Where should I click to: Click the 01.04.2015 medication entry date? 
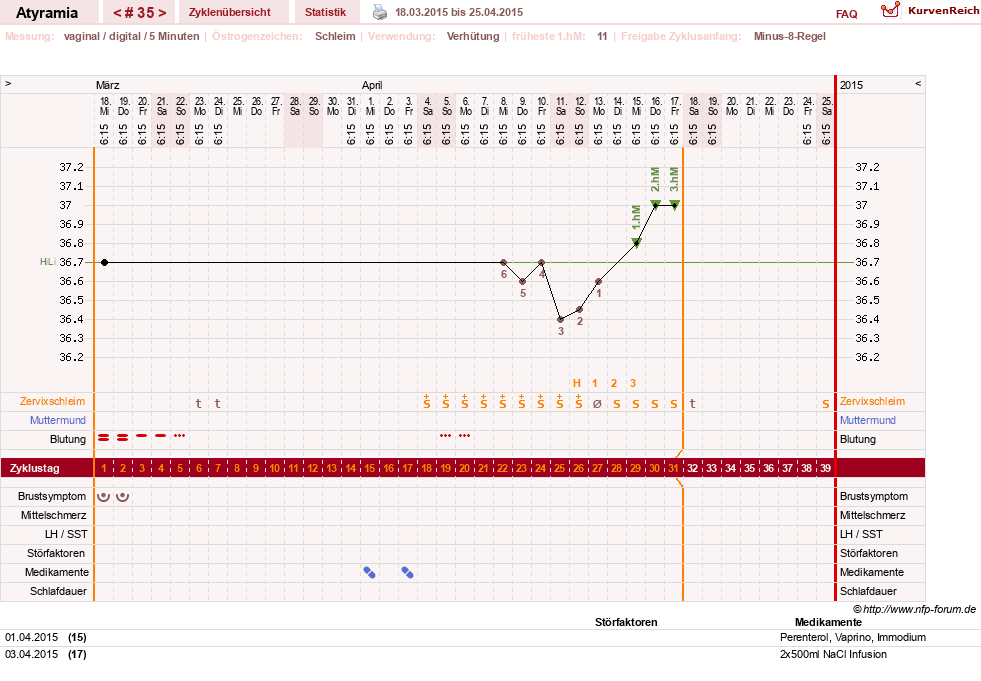[x=31, y=637]
